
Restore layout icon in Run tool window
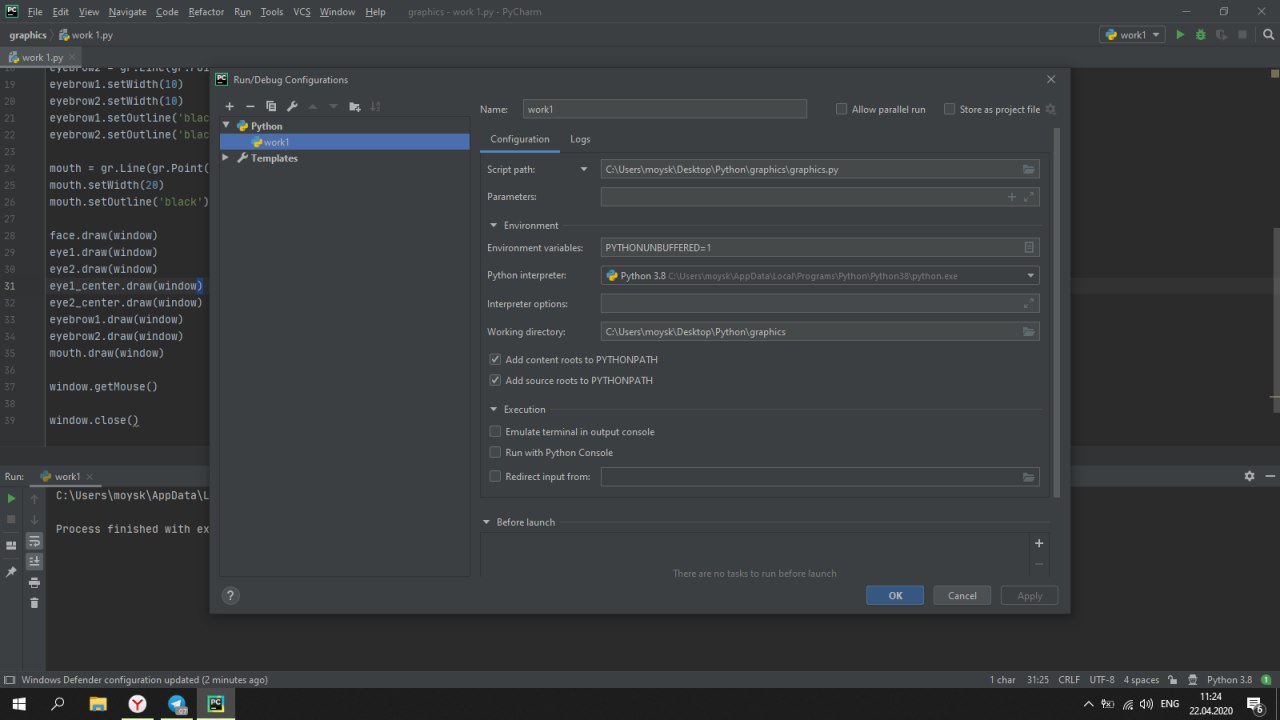12,545
